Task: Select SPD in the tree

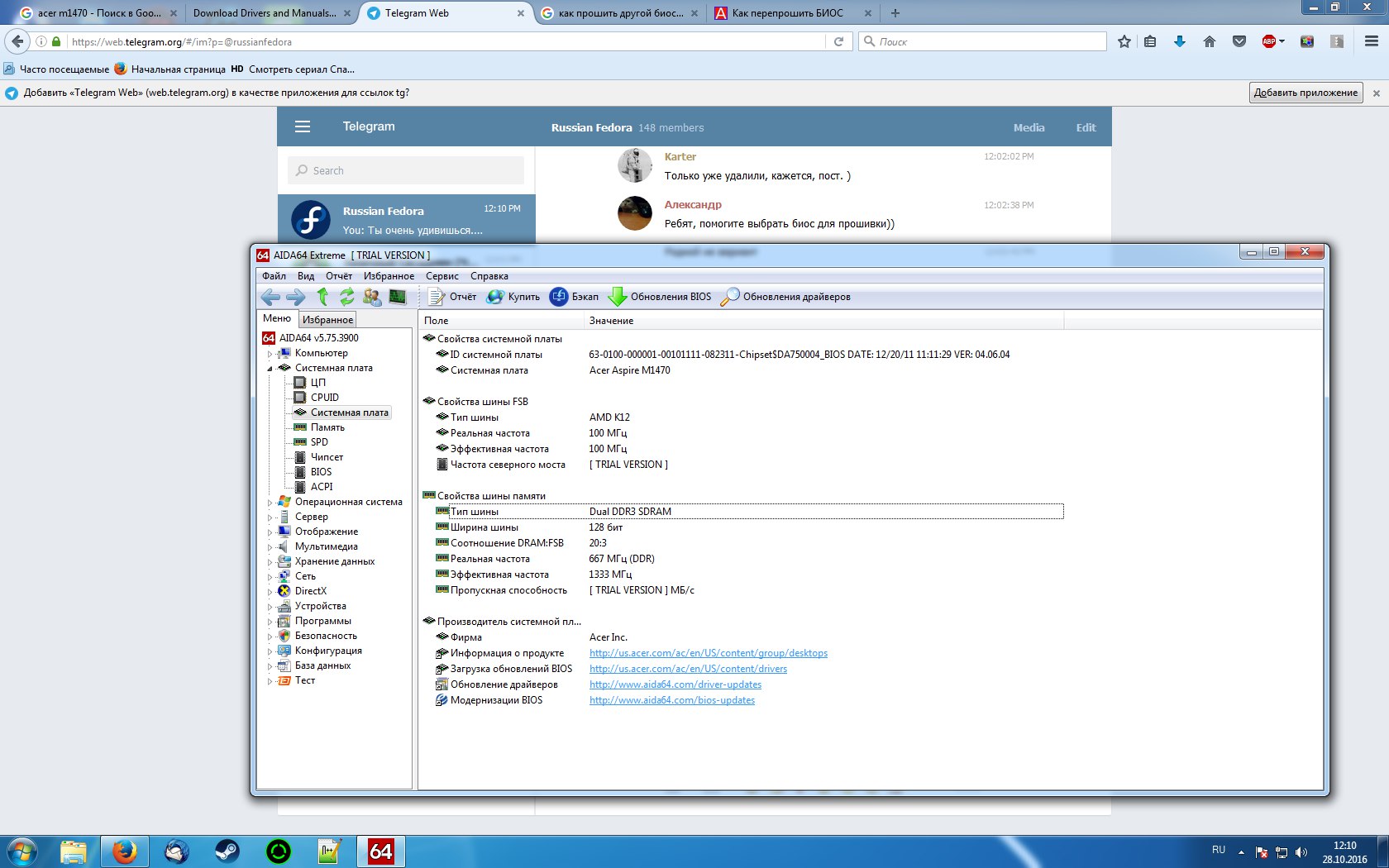Action: coord(319,442)
